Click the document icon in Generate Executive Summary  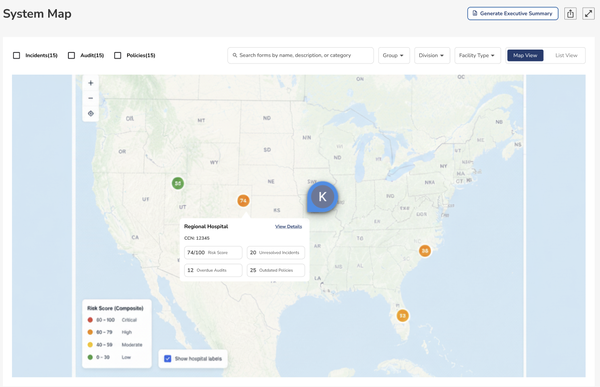(474, 13)
